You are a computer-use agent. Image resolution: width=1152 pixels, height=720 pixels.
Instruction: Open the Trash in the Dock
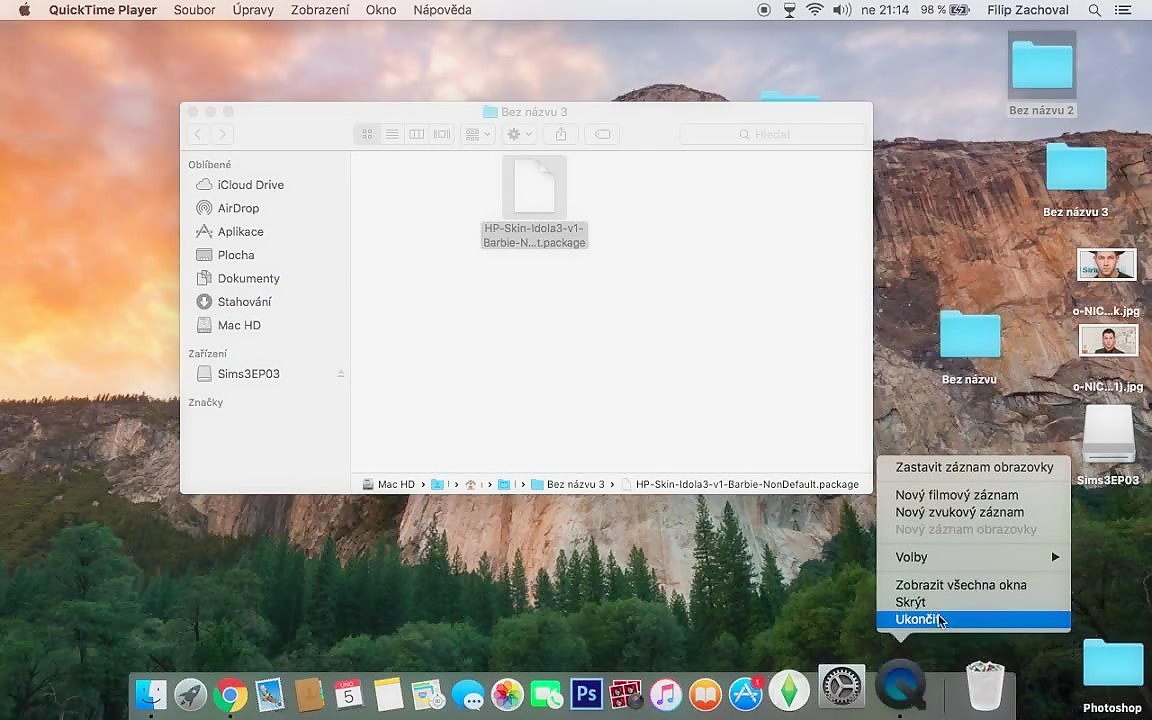[985, 687]
